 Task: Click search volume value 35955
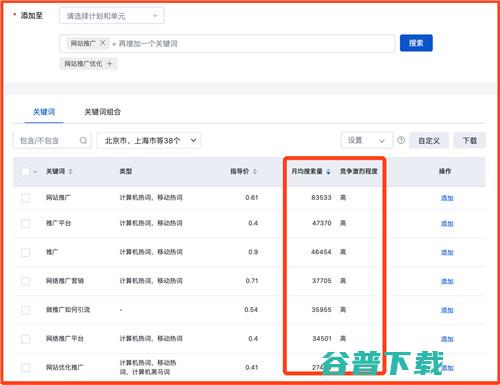coord(321,310)
